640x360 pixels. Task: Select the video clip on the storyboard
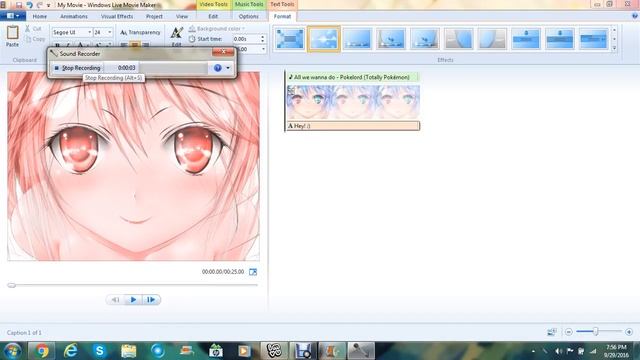point(353,102)
